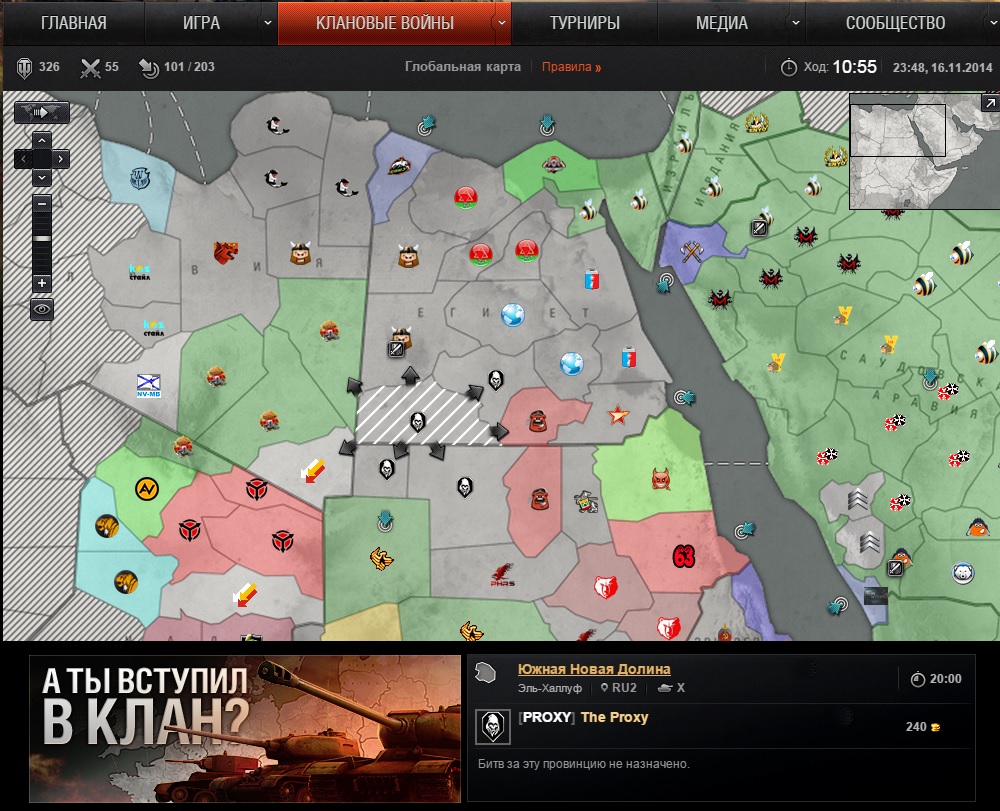This screenshot has width=1000, height=811.
Task: Click the tank shield icon beside 326
Action: 24,68
